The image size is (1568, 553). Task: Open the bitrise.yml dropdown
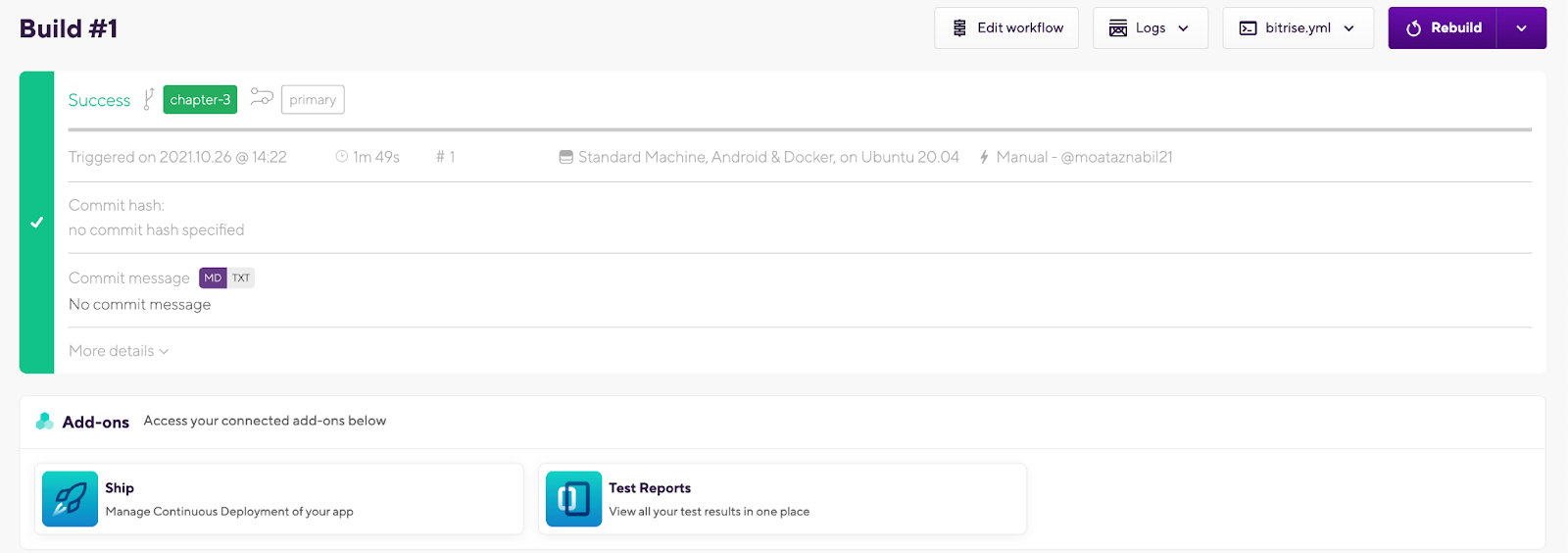1298,28
